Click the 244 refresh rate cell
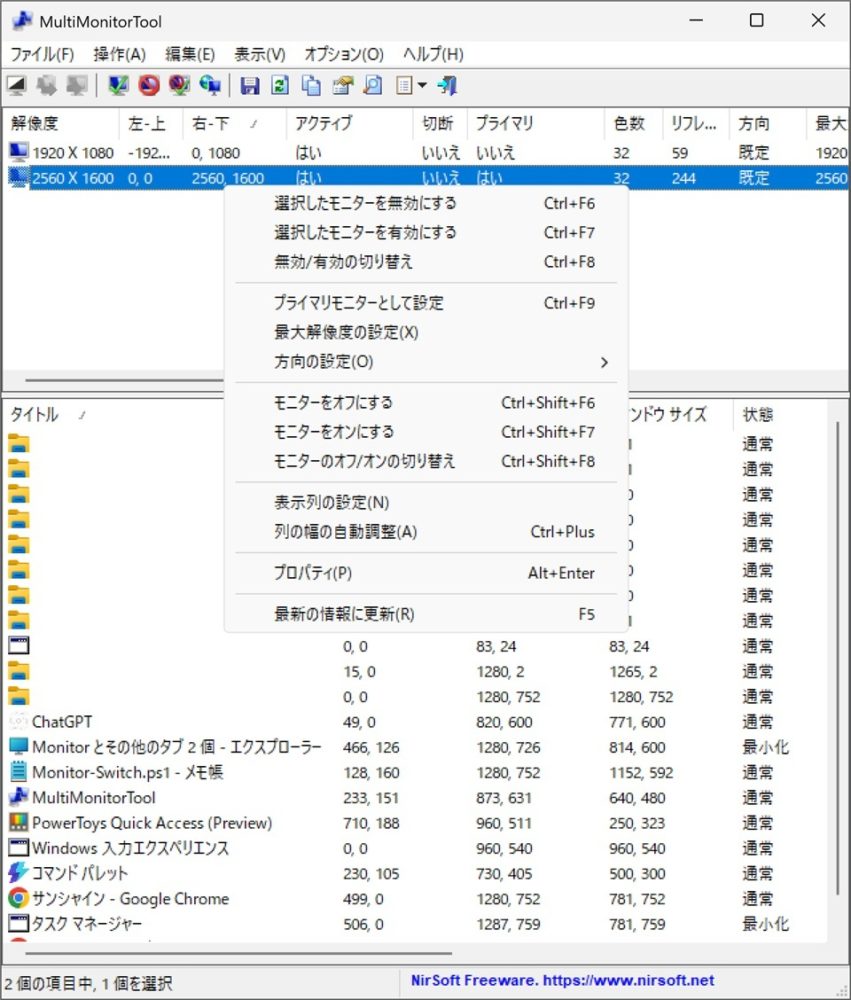The width and height of the screenshot is (851, 1000). (683, 178)
